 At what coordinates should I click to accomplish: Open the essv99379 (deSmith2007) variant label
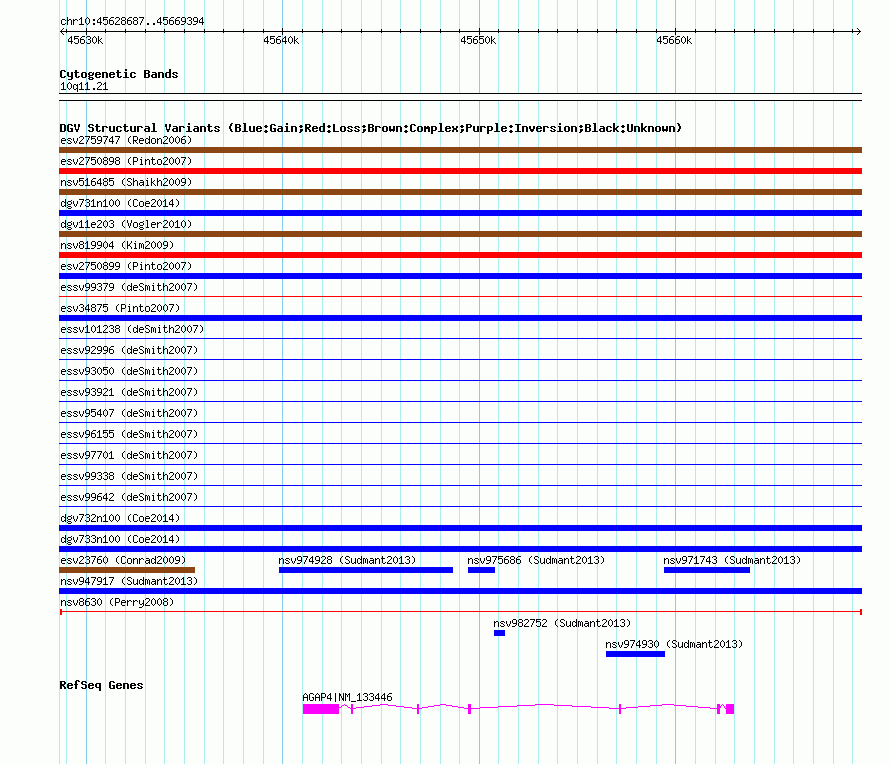[129, 287]
